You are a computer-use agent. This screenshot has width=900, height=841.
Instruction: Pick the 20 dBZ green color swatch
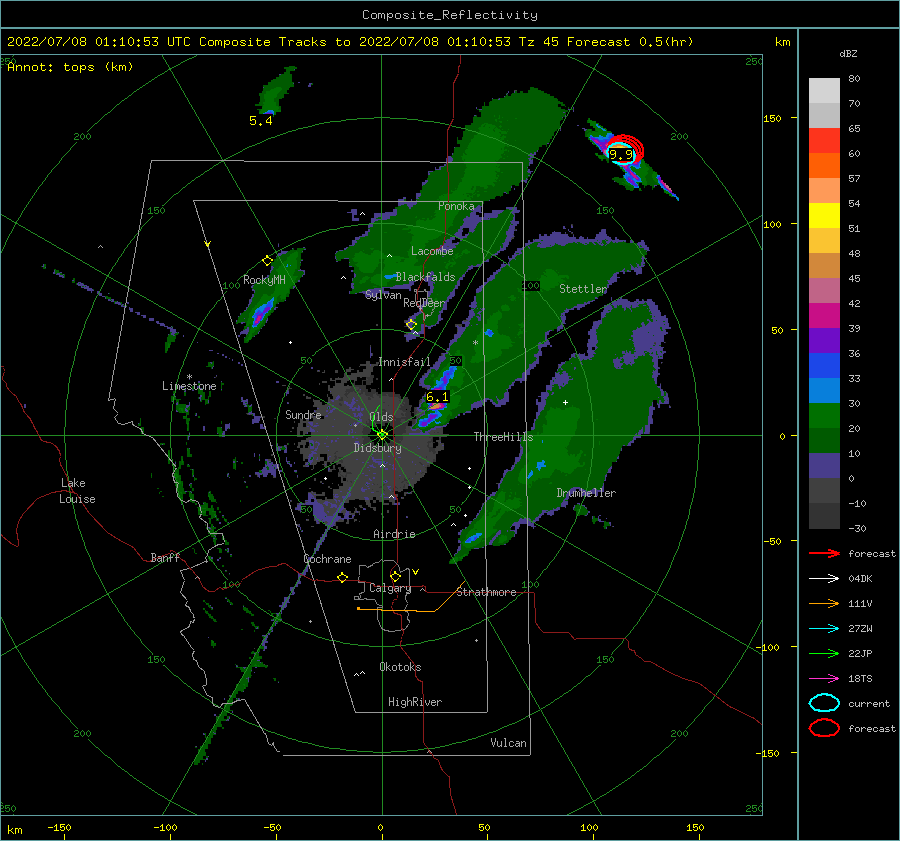pyautogui.click(x=824, y=415)
